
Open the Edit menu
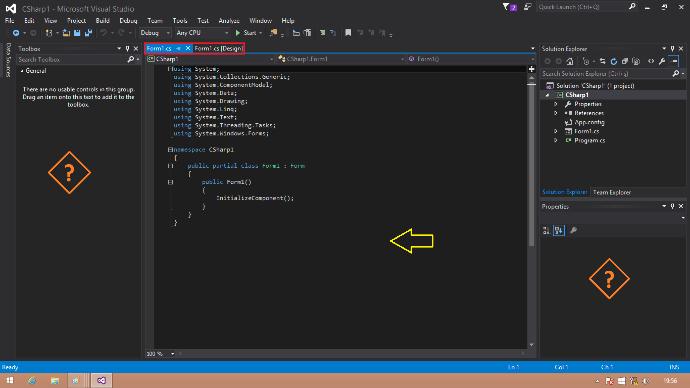(x=29, y=21)
